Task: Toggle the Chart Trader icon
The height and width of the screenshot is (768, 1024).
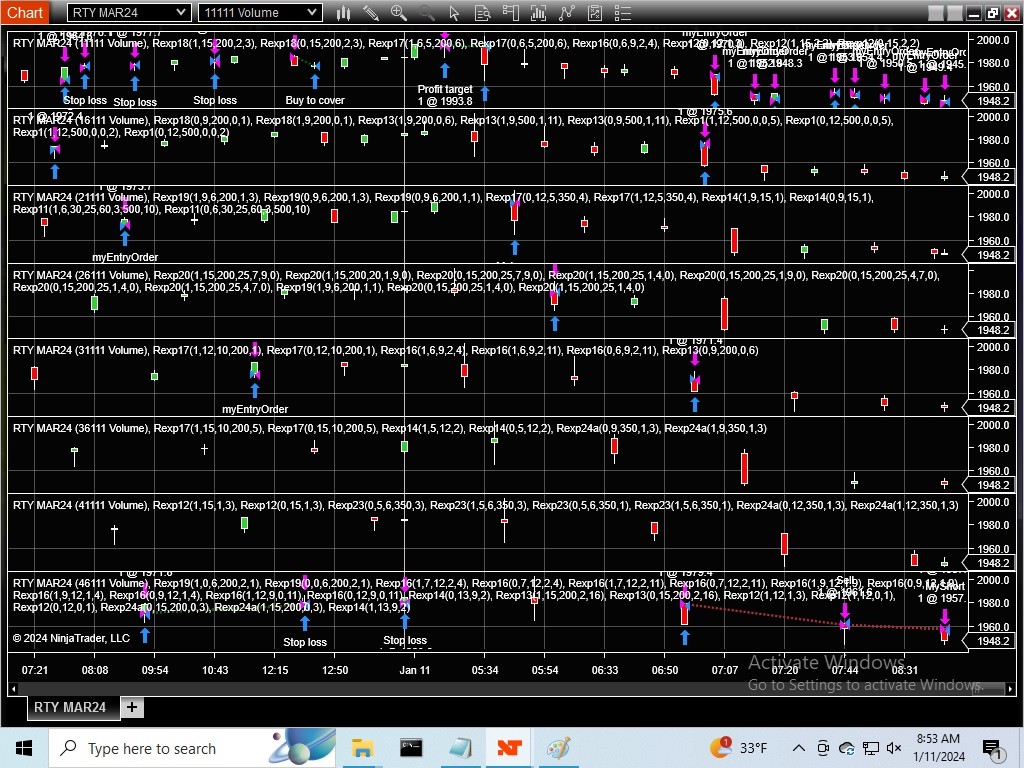Action: point(511,12)
